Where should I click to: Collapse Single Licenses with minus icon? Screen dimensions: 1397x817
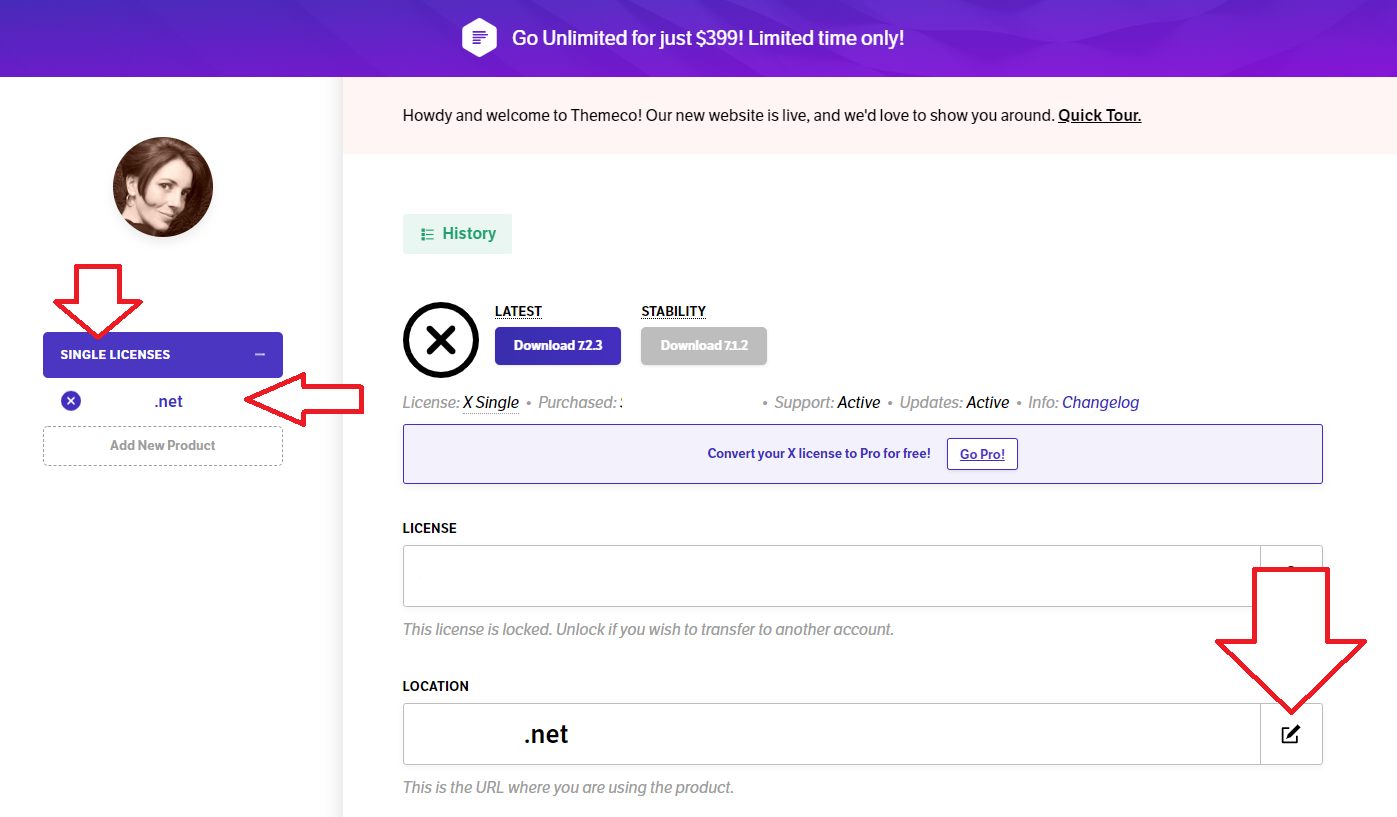click(x=260, y=355)
